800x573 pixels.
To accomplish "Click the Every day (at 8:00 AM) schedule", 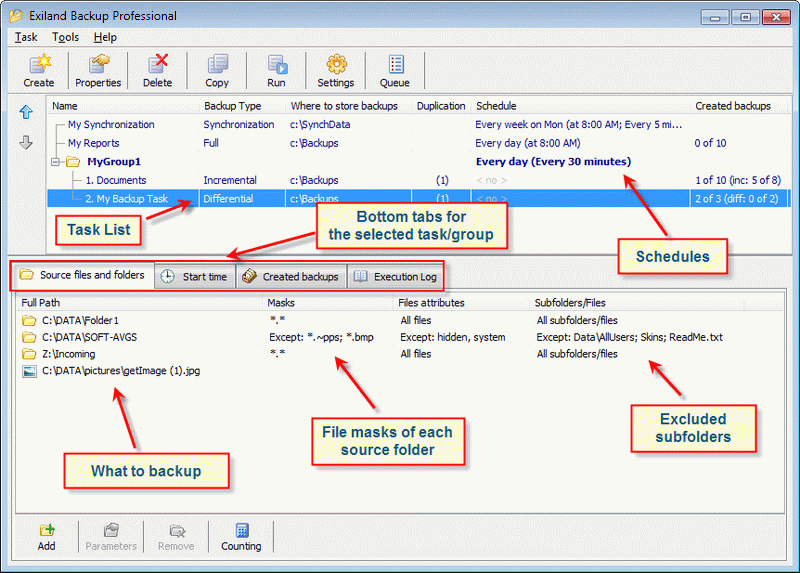I will coord(528,143).
